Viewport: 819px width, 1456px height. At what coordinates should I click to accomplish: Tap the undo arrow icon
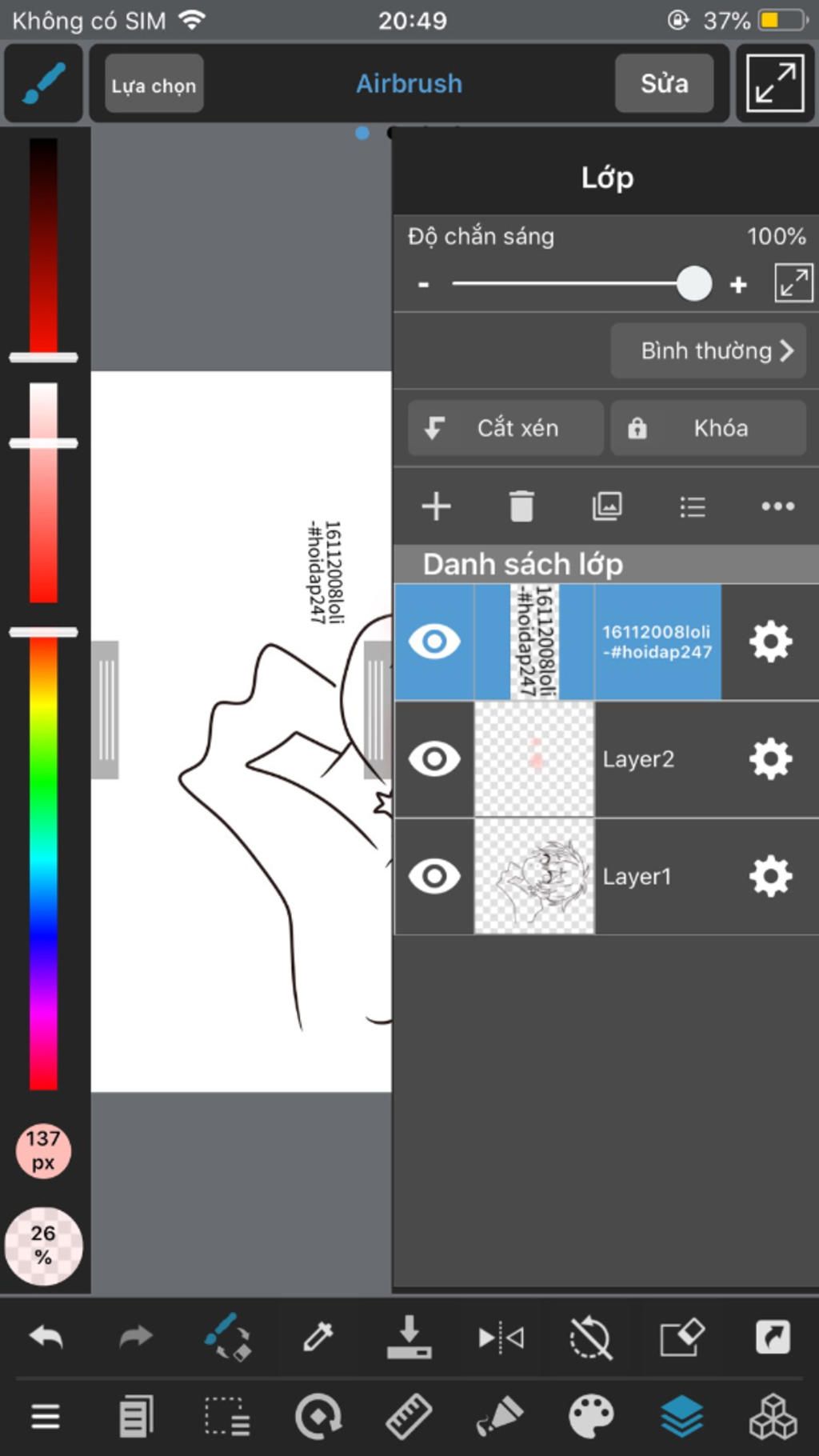46,1337
